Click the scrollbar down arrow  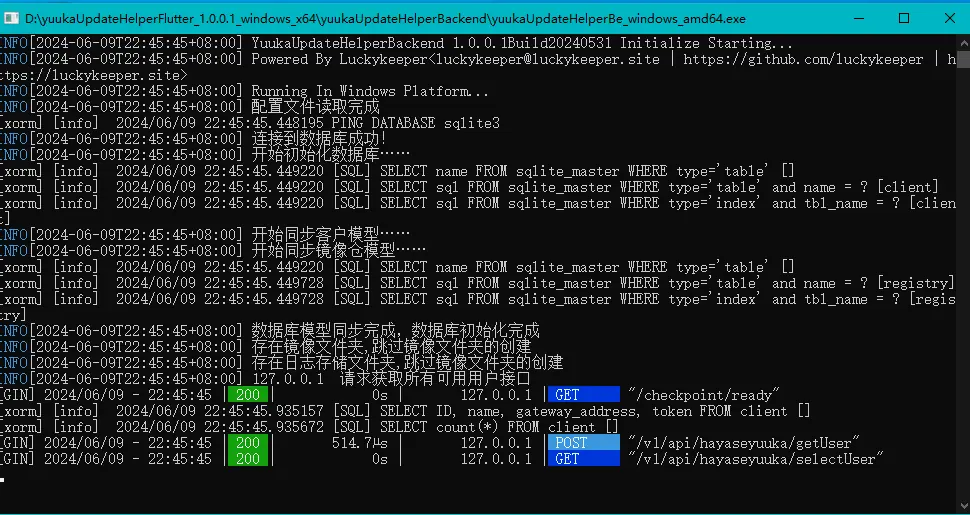tap(963, 507)
